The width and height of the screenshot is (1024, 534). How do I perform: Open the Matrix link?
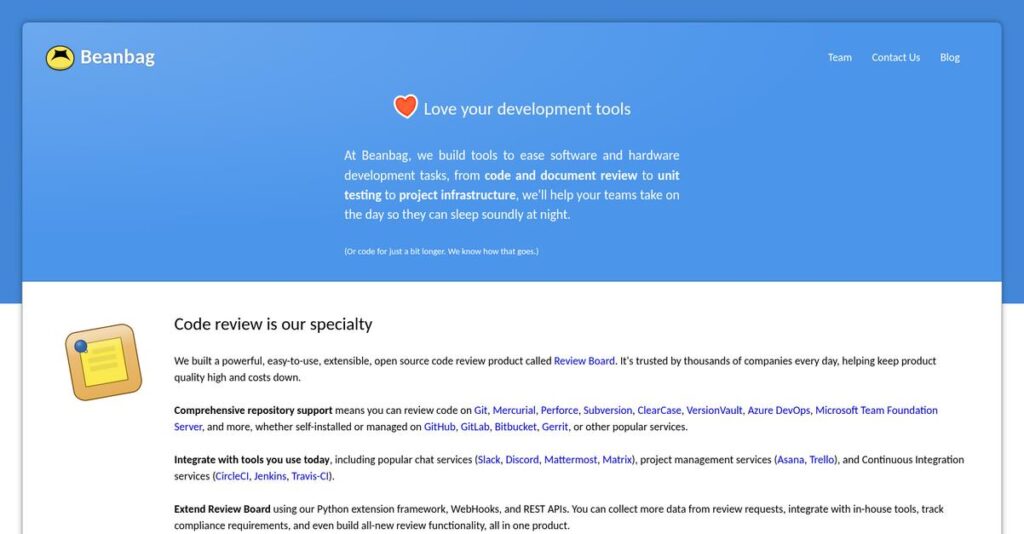[x=616, y=460]
